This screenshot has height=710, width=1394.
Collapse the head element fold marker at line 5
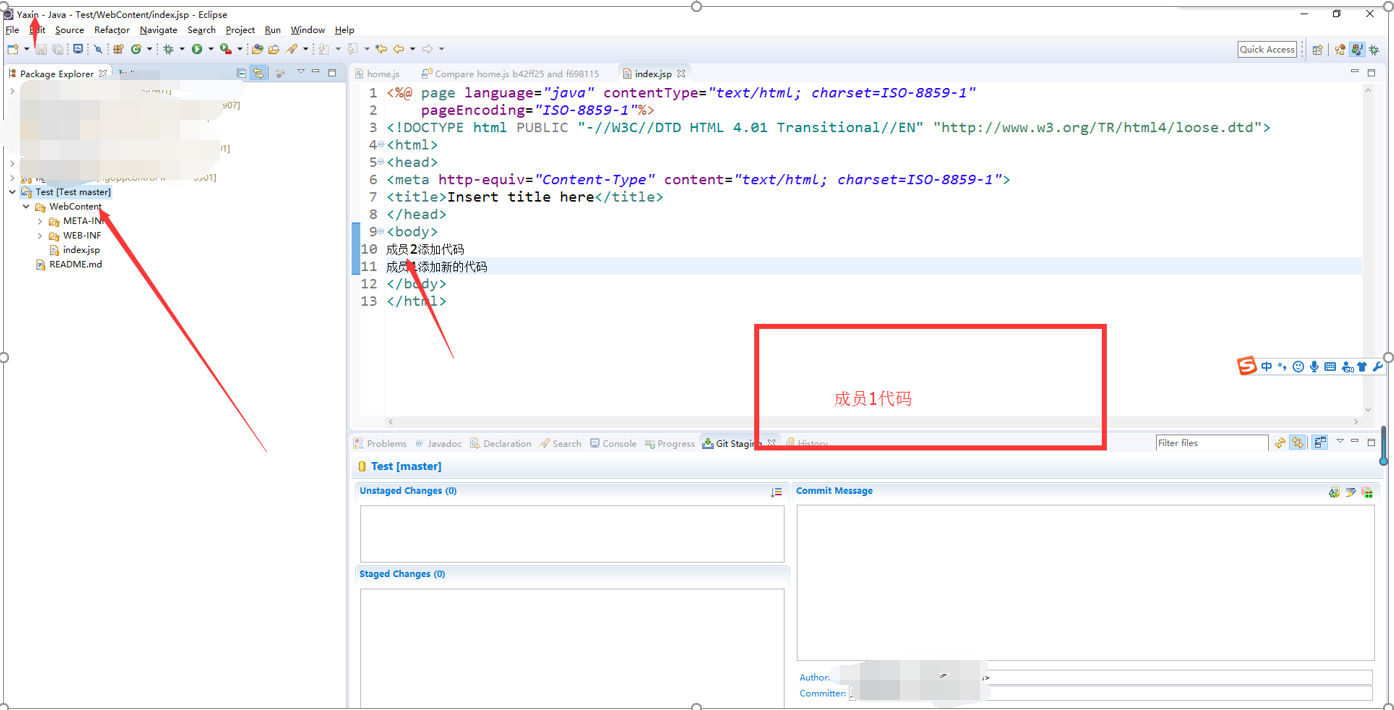click(x=381, y=162)
